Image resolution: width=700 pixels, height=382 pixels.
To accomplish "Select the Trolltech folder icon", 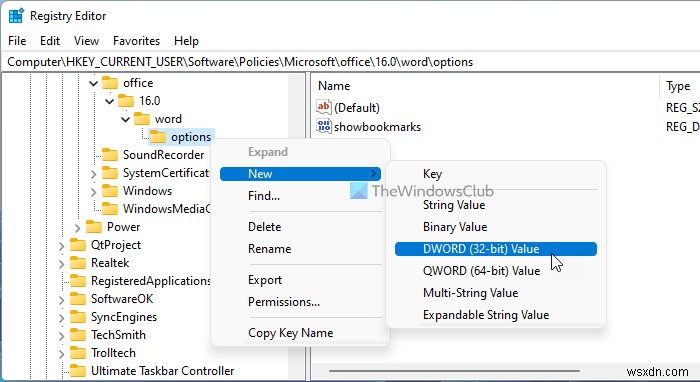I will 78,353.
